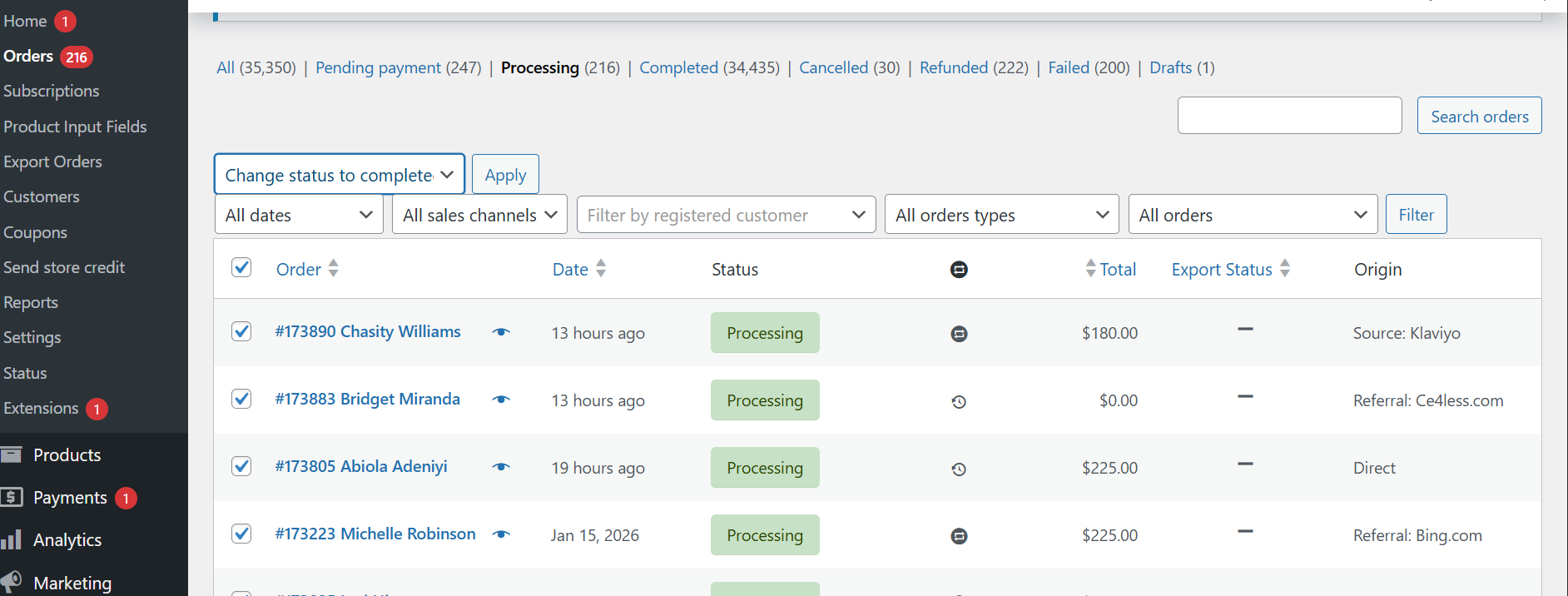Untick the checkbox for Michelle Robinson's order
Screen dimensions: 1568x596
click(x=241, y=533)
